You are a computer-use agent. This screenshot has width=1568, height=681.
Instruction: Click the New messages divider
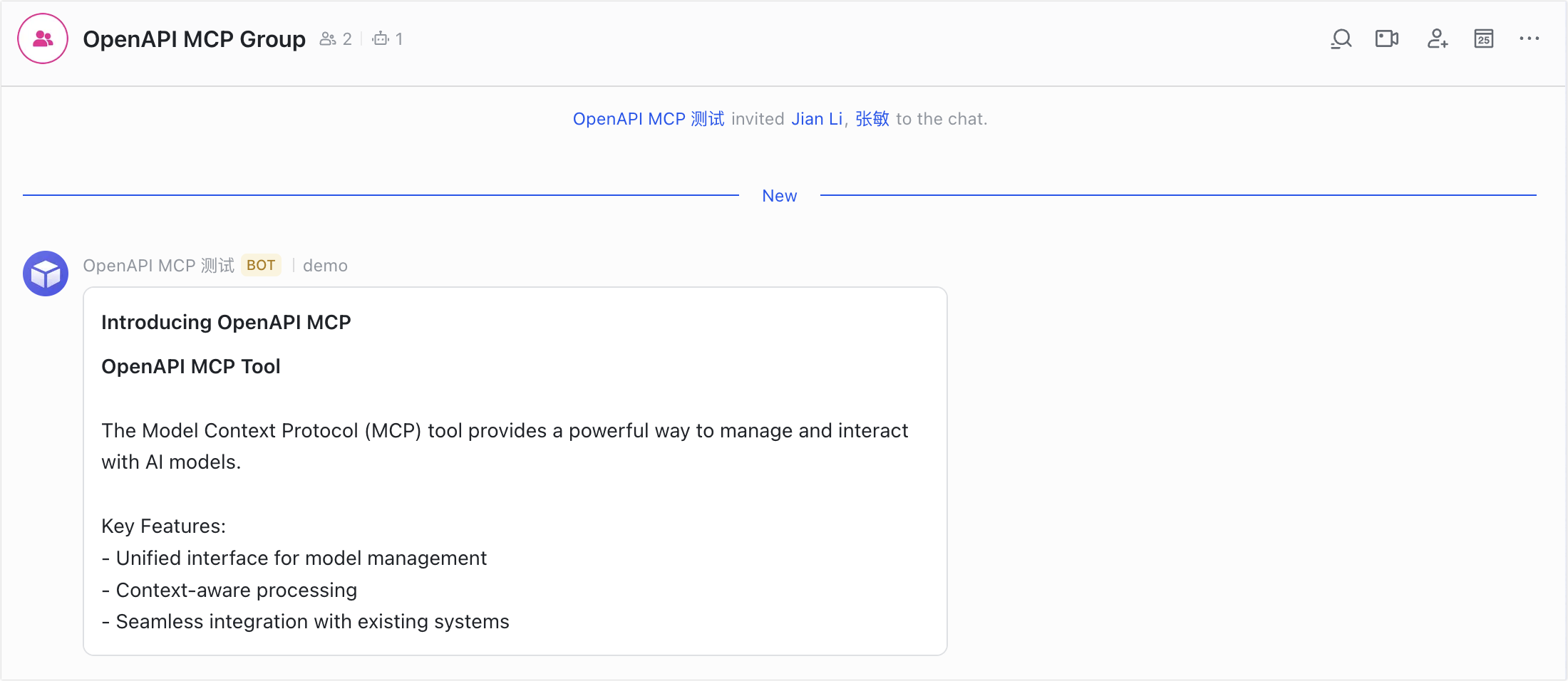click(x=780, y=195)
